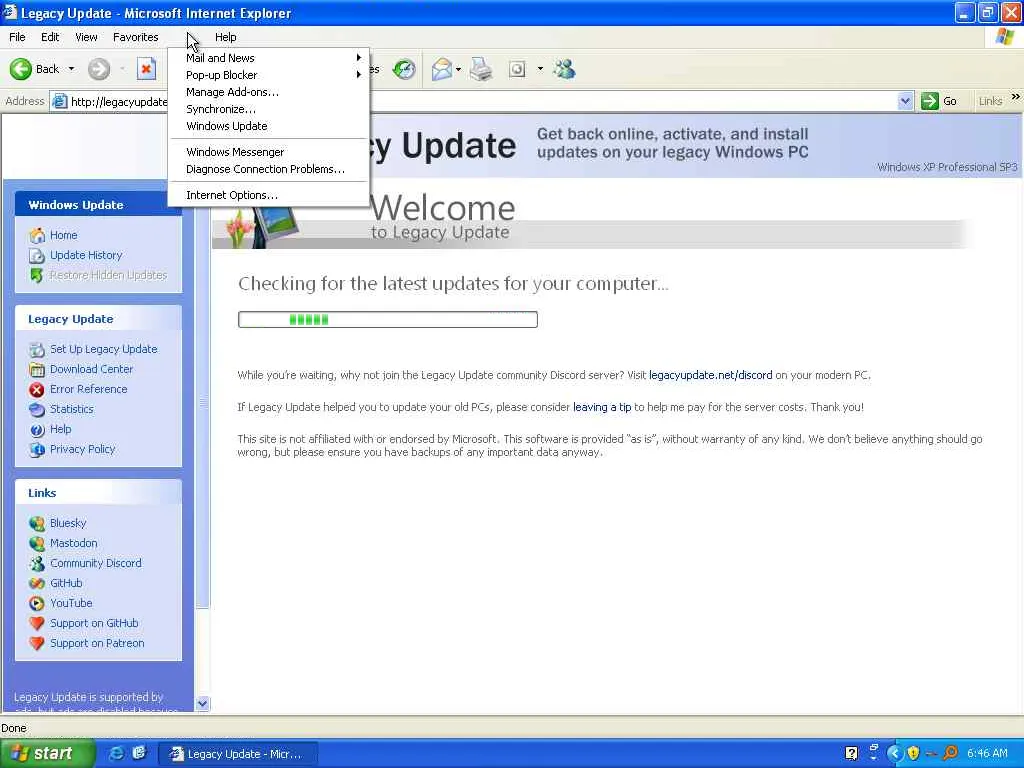1024x768 pixels.
Task: Open the Back button history dropdown arrow
Action: (71, 69)
